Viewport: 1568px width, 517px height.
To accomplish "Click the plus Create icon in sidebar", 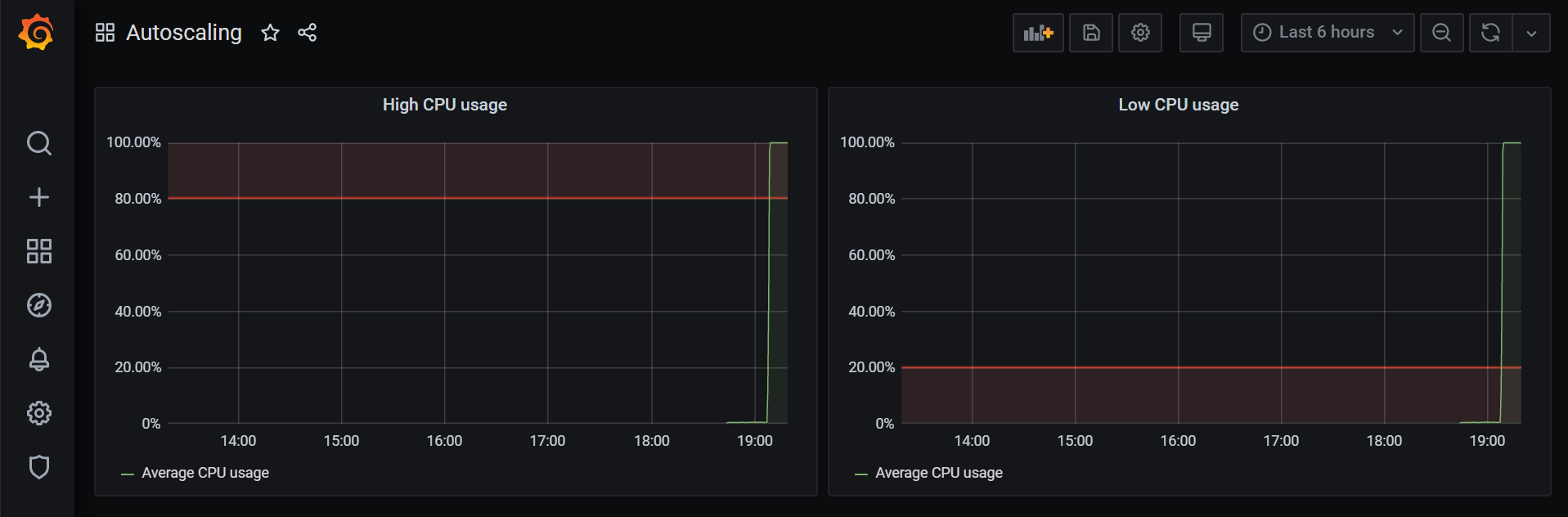I will pos(38,197).
